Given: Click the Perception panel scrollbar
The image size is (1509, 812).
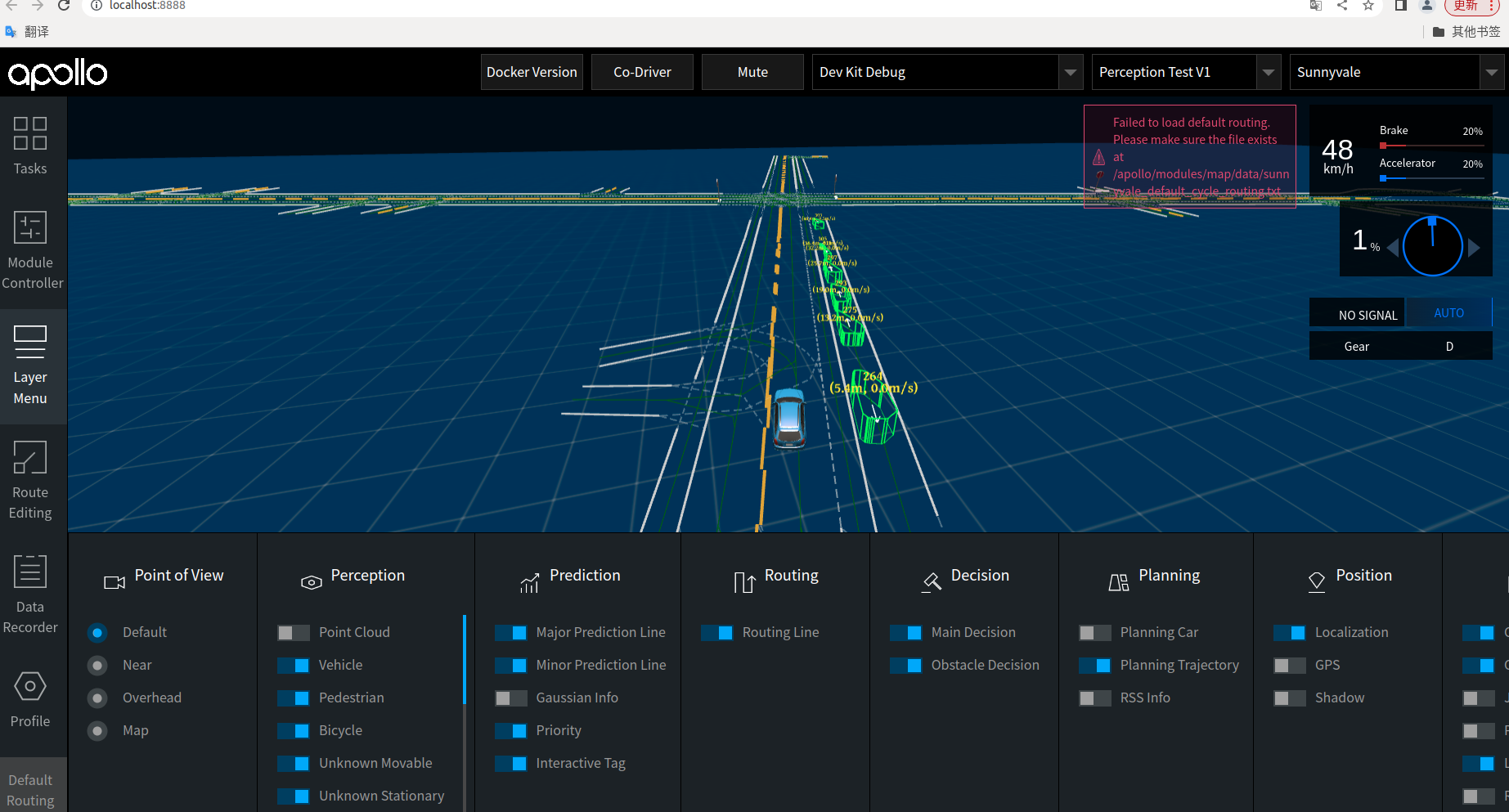Looking at the screenshot, I should [x=464, y=660].
